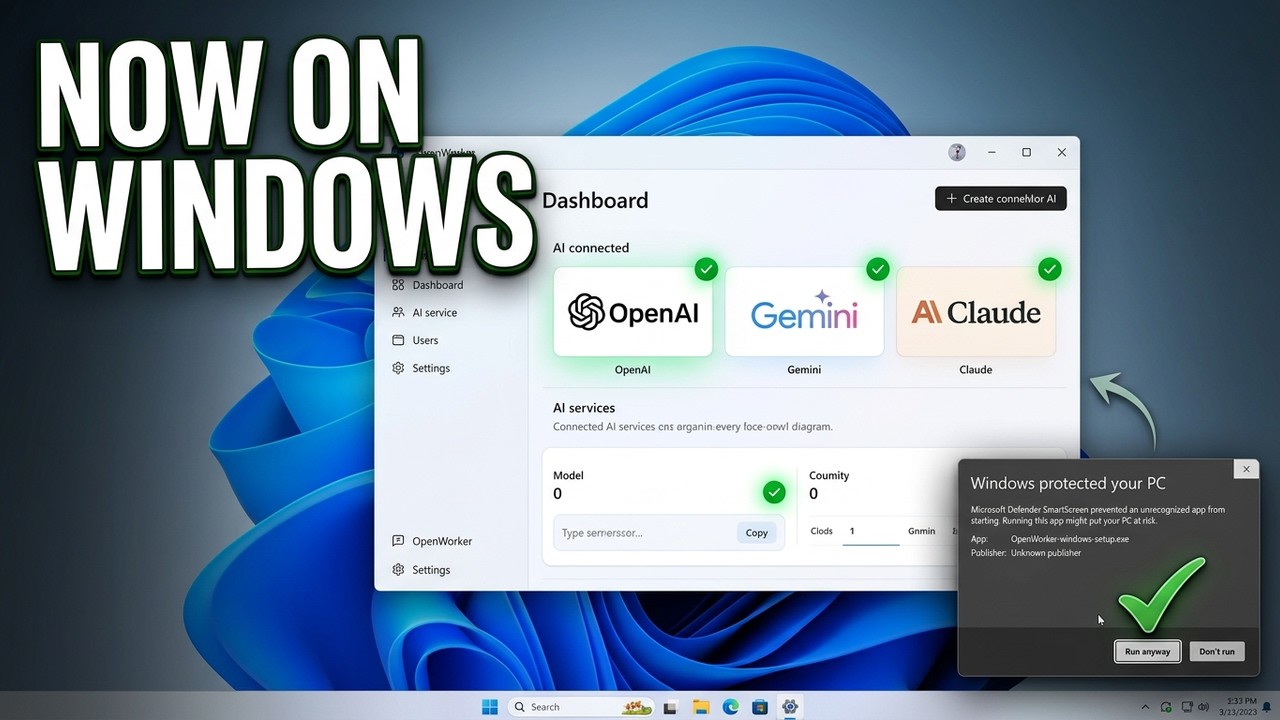Screen dimensions: 1280x720
Task: Open the Gemini logo card
Action: click(x=804, y=311)
